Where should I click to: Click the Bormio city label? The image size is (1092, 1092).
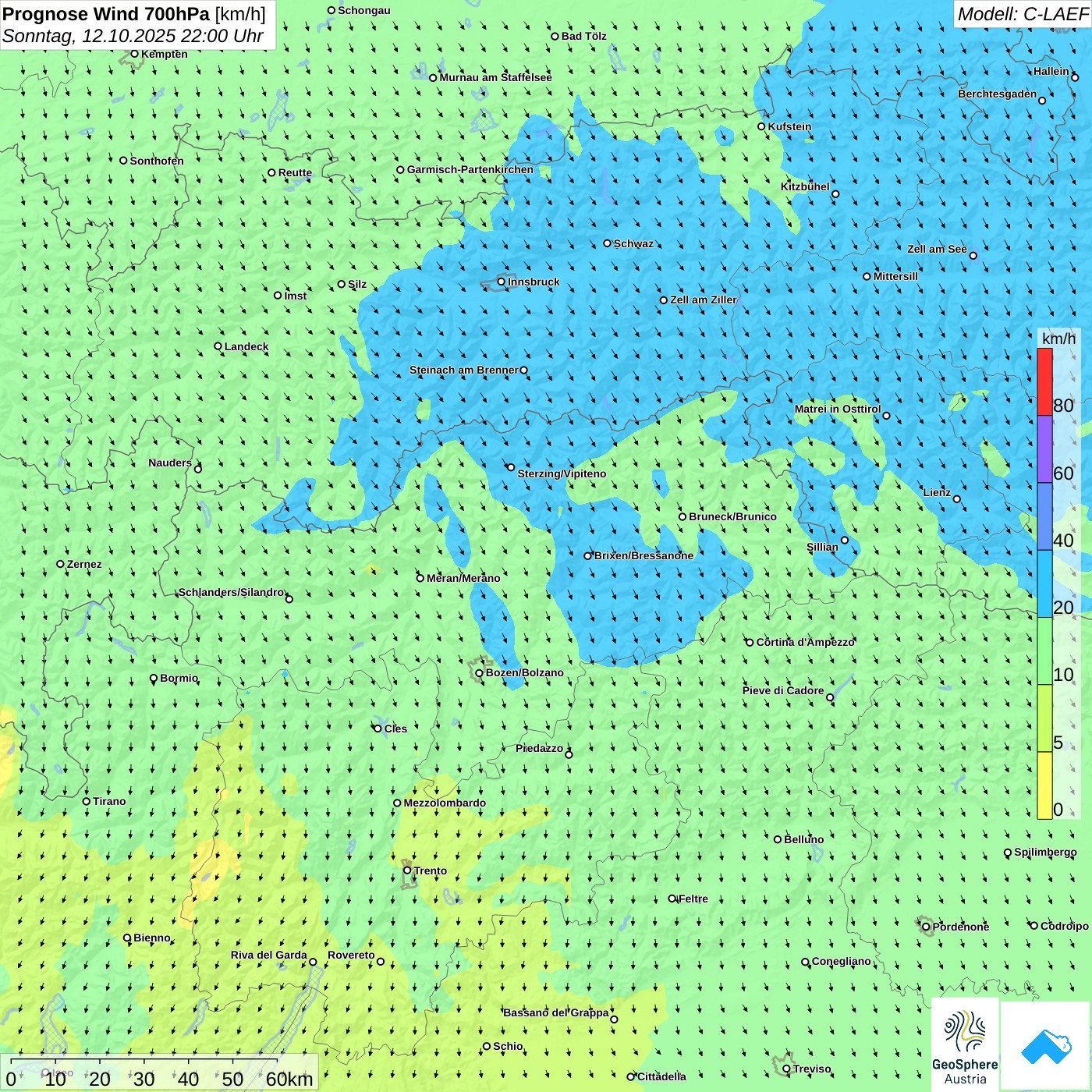[179, 678]
